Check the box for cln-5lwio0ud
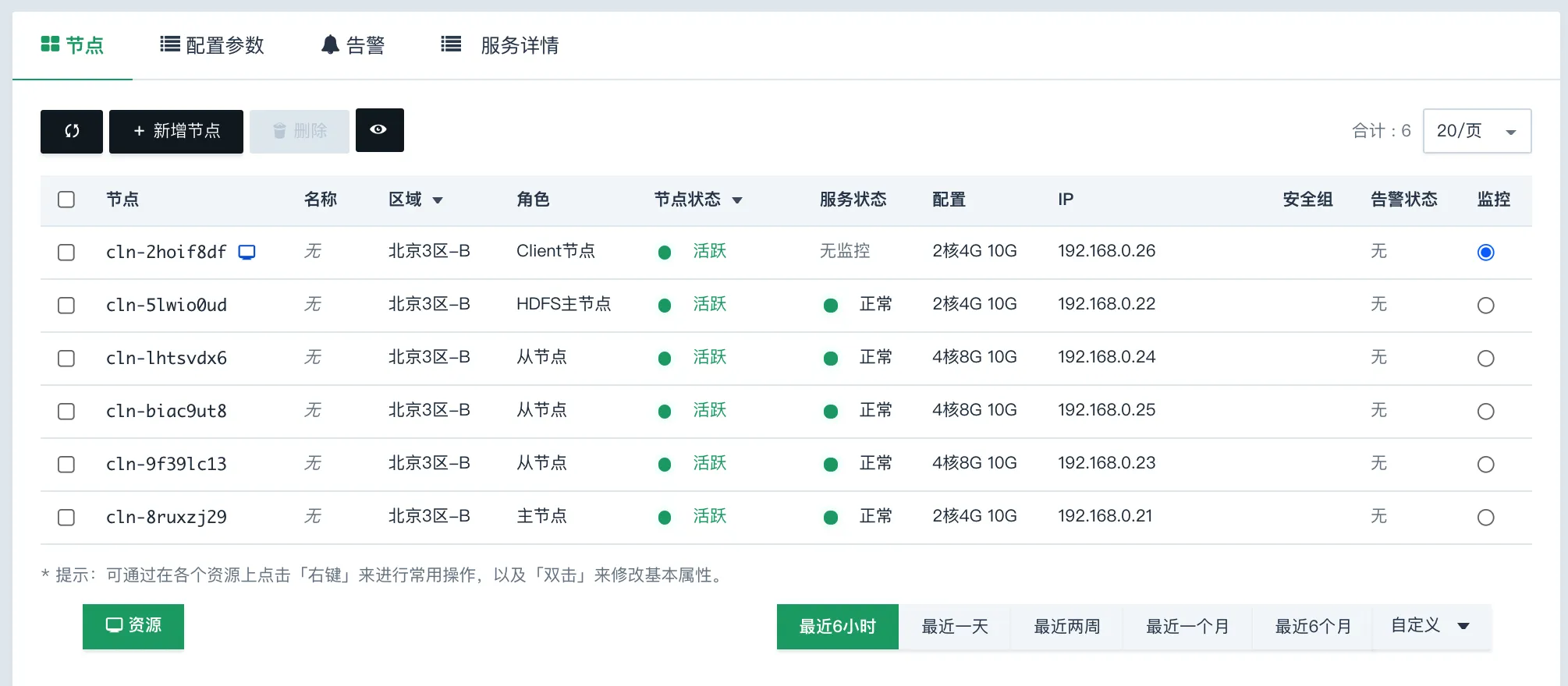This screenshot has height=686, width=1568. (x=66, y=306)
